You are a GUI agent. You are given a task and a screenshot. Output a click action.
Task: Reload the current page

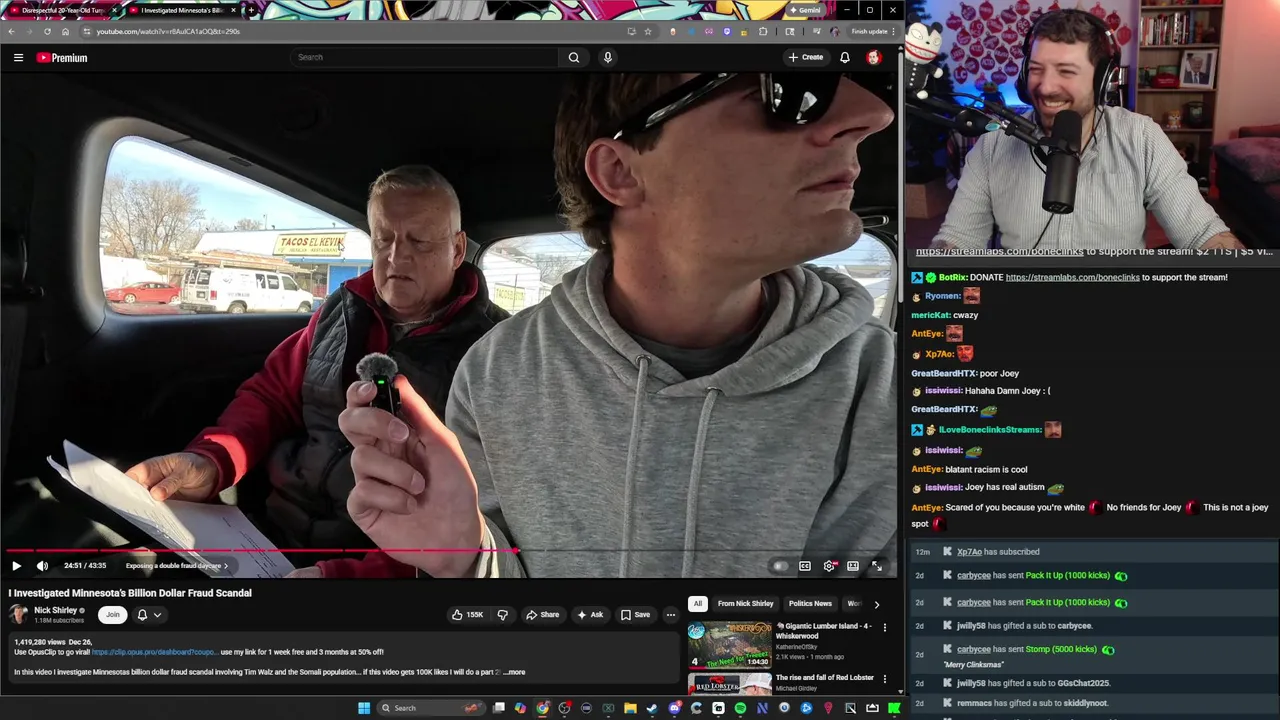[47, 31]
